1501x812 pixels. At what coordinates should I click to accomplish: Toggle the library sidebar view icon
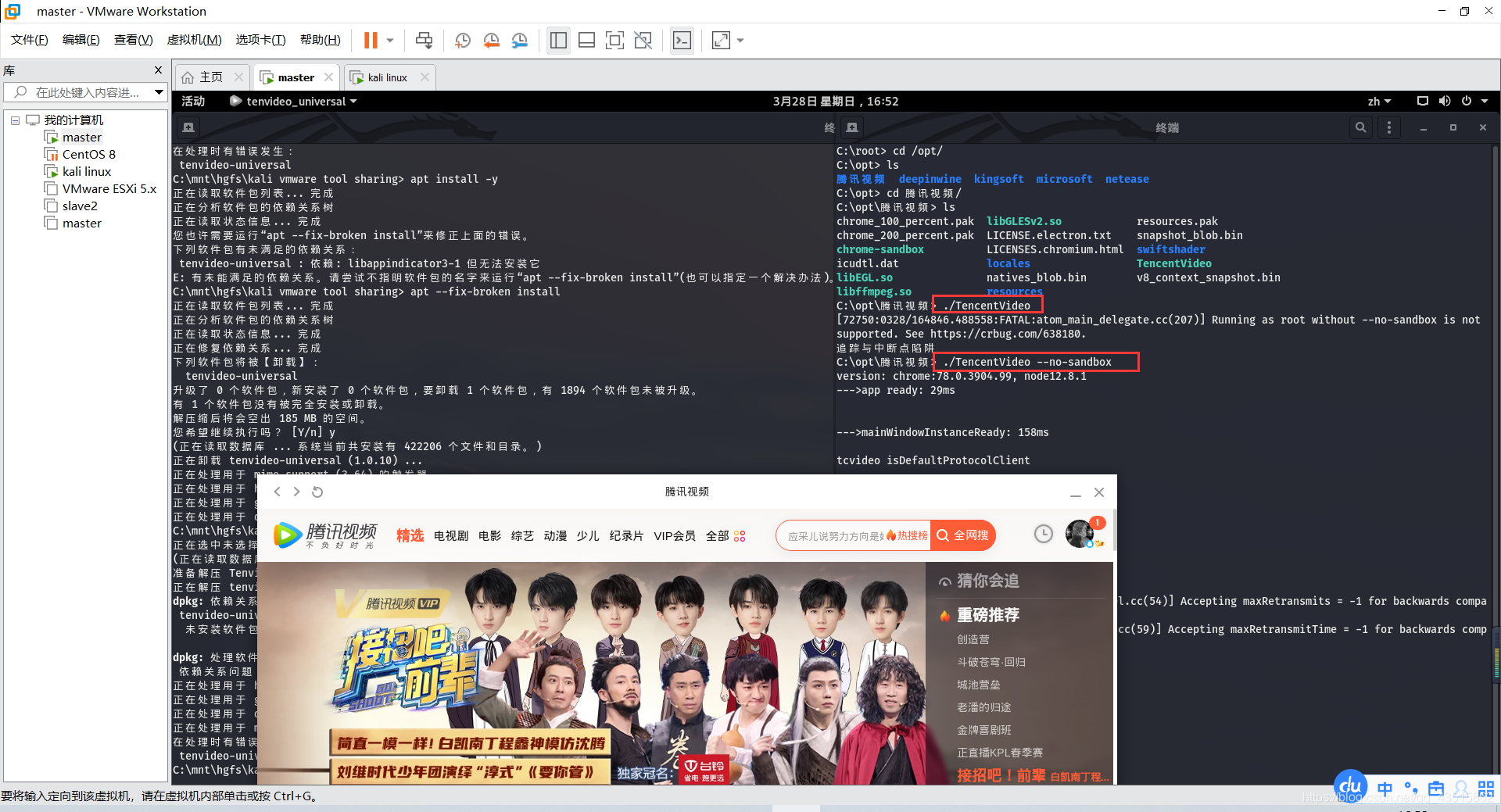click(558, 40)
